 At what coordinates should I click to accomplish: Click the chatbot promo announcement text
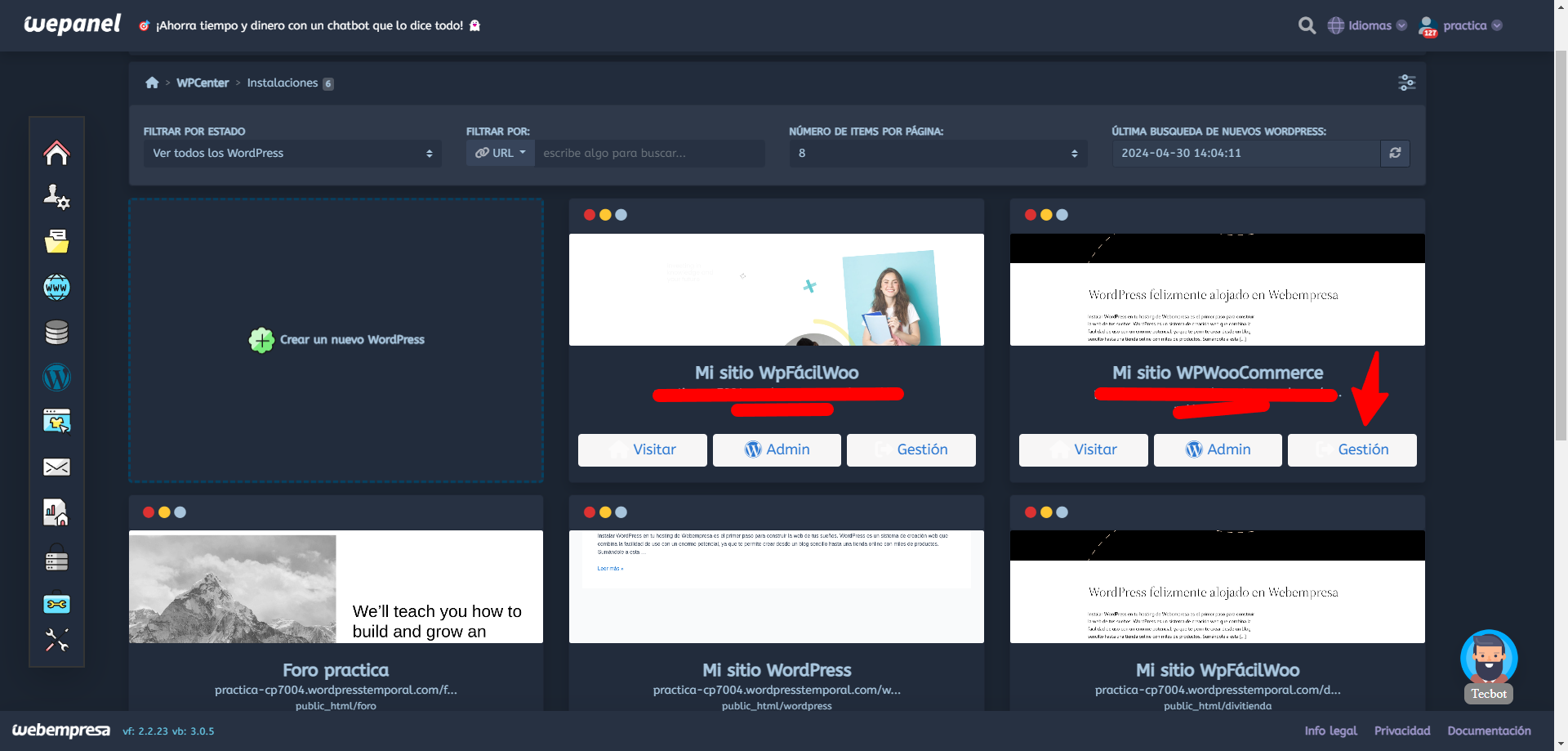point(310,25)
